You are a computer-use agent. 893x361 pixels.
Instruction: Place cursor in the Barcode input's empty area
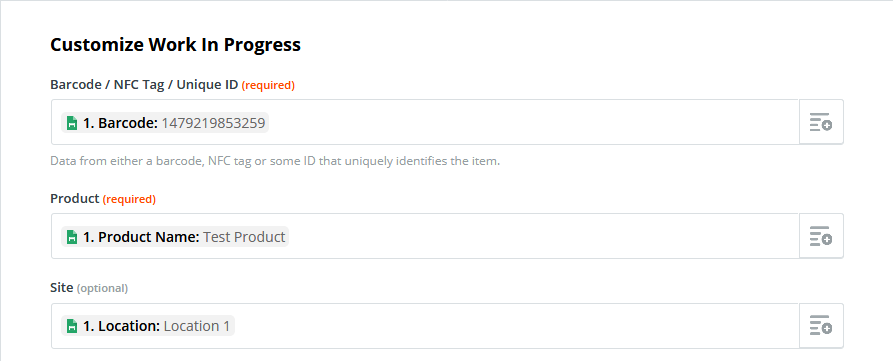click(x=532, y=122)
